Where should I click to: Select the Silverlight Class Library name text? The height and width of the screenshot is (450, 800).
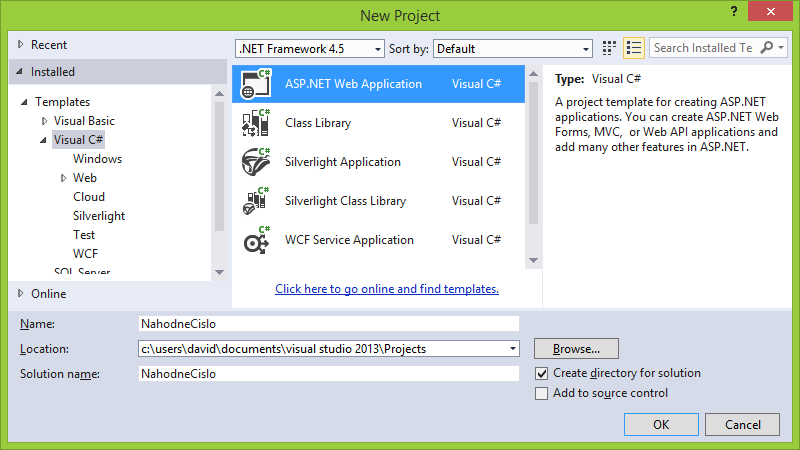point(345,201)
